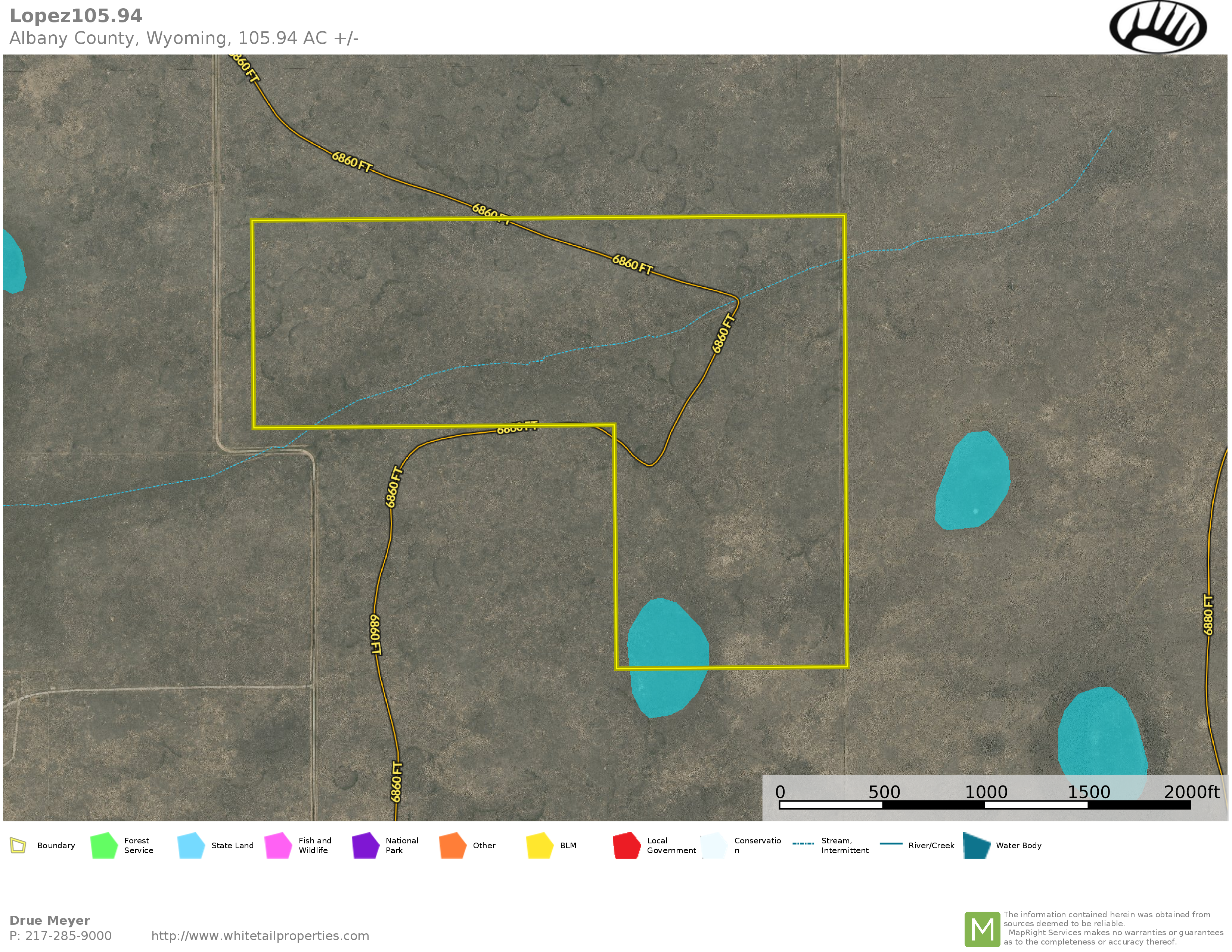The width and height of the screenshot is (1232, 952).
Task: Click the orange Other legend icon
Action: 452,845
